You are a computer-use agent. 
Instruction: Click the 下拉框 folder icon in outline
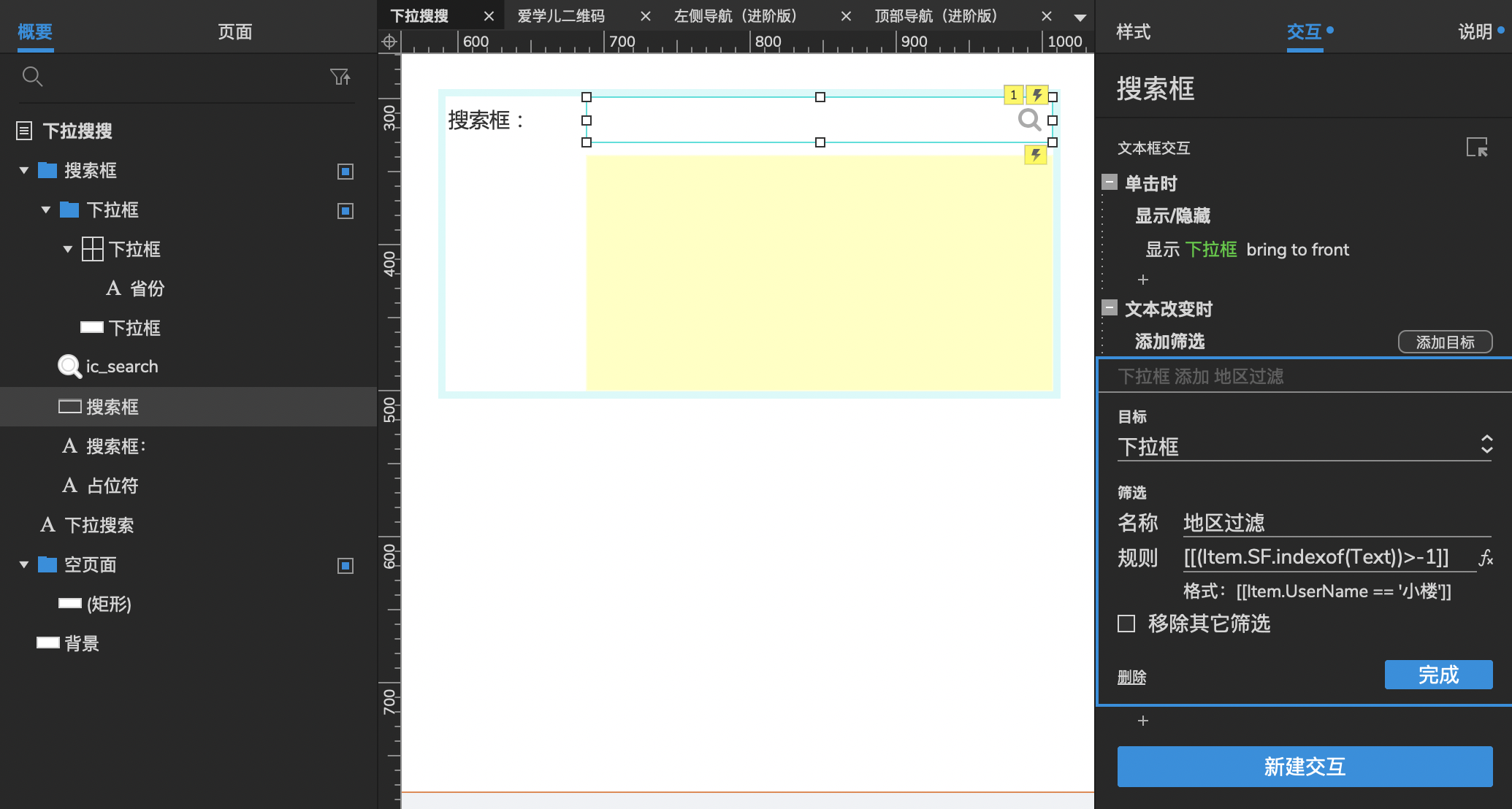click(69, 210)
